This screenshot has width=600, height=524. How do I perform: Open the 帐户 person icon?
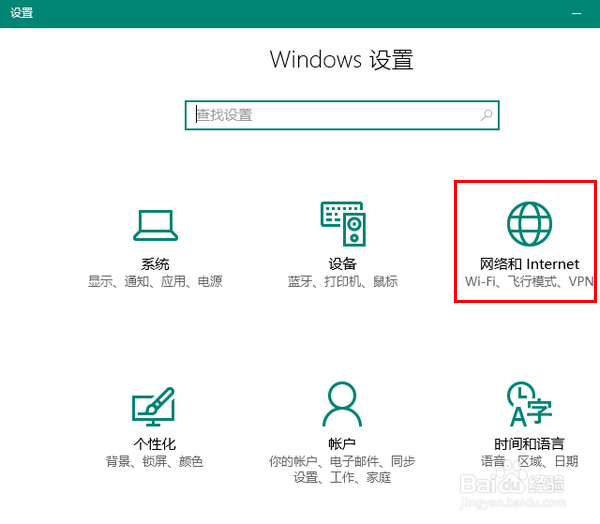coord(342,404)
